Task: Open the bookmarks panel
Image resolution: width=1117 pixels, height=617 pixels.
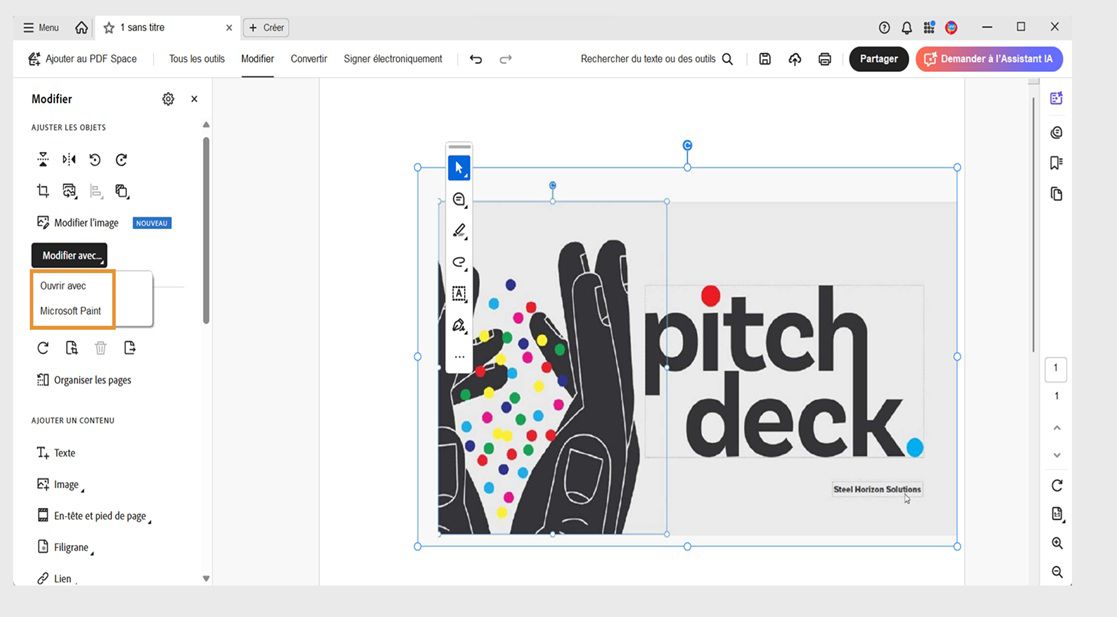Action: point(1056,161)
